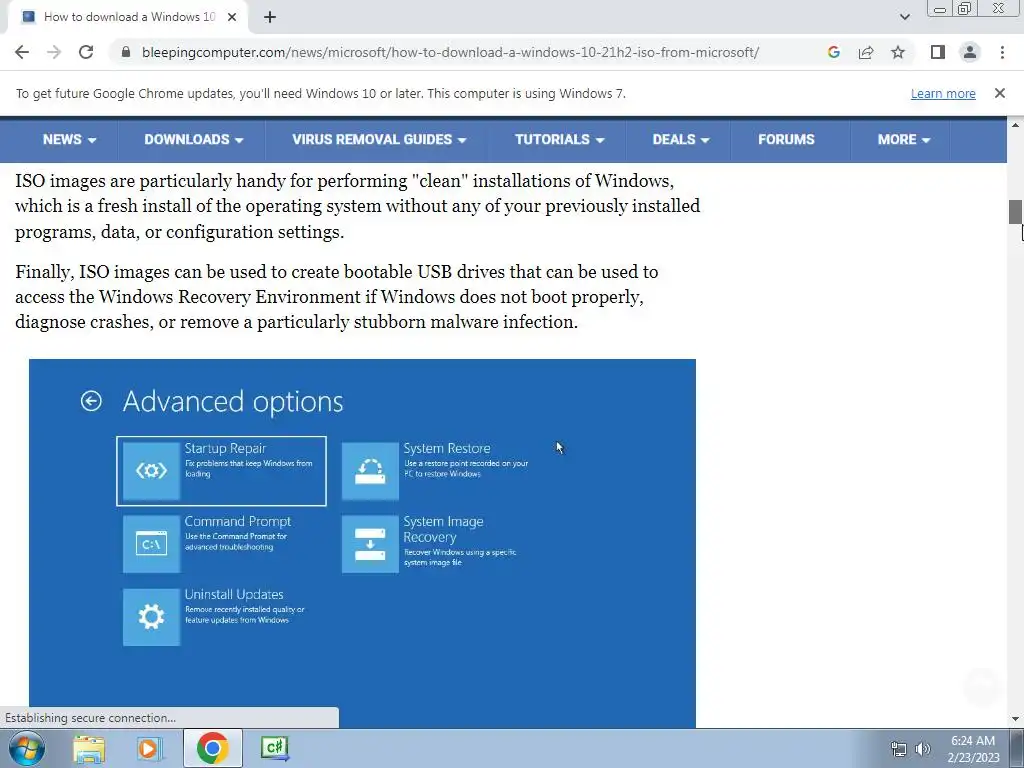Image resolution: width=1024 pixels, height=768 pixels.
Task: Bookmark this page with the star
Action: pos(898,52)
